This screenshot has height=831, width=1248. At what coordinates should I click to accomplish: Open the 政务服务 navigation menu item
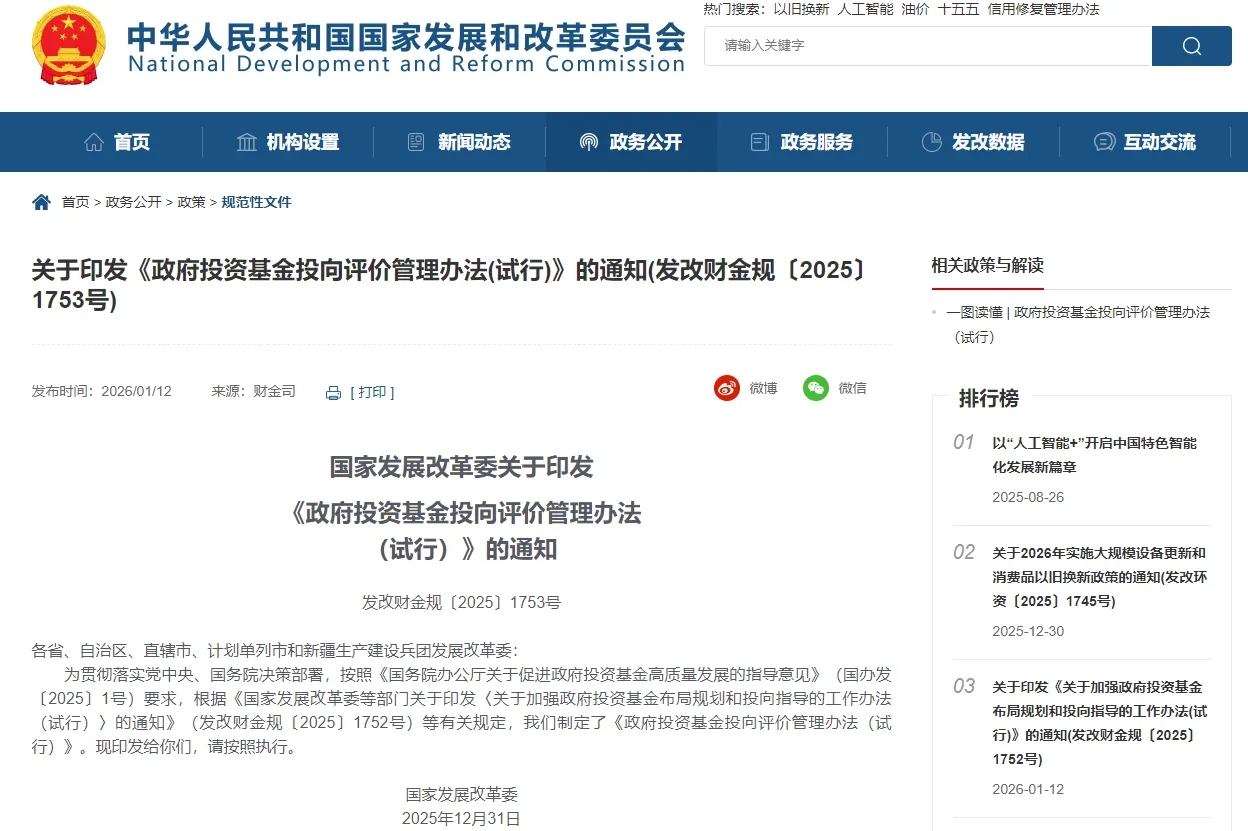tap(802, 142)
